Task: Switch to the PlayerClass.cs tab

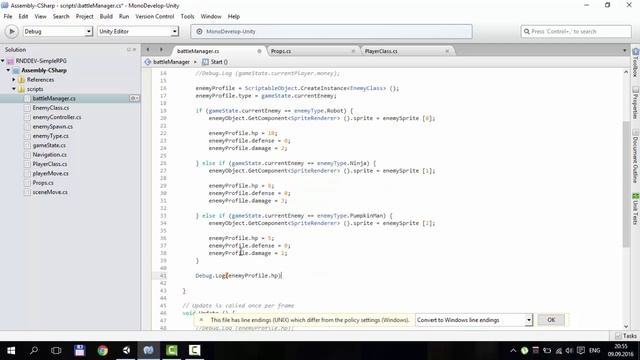Action: click(381, 51)
